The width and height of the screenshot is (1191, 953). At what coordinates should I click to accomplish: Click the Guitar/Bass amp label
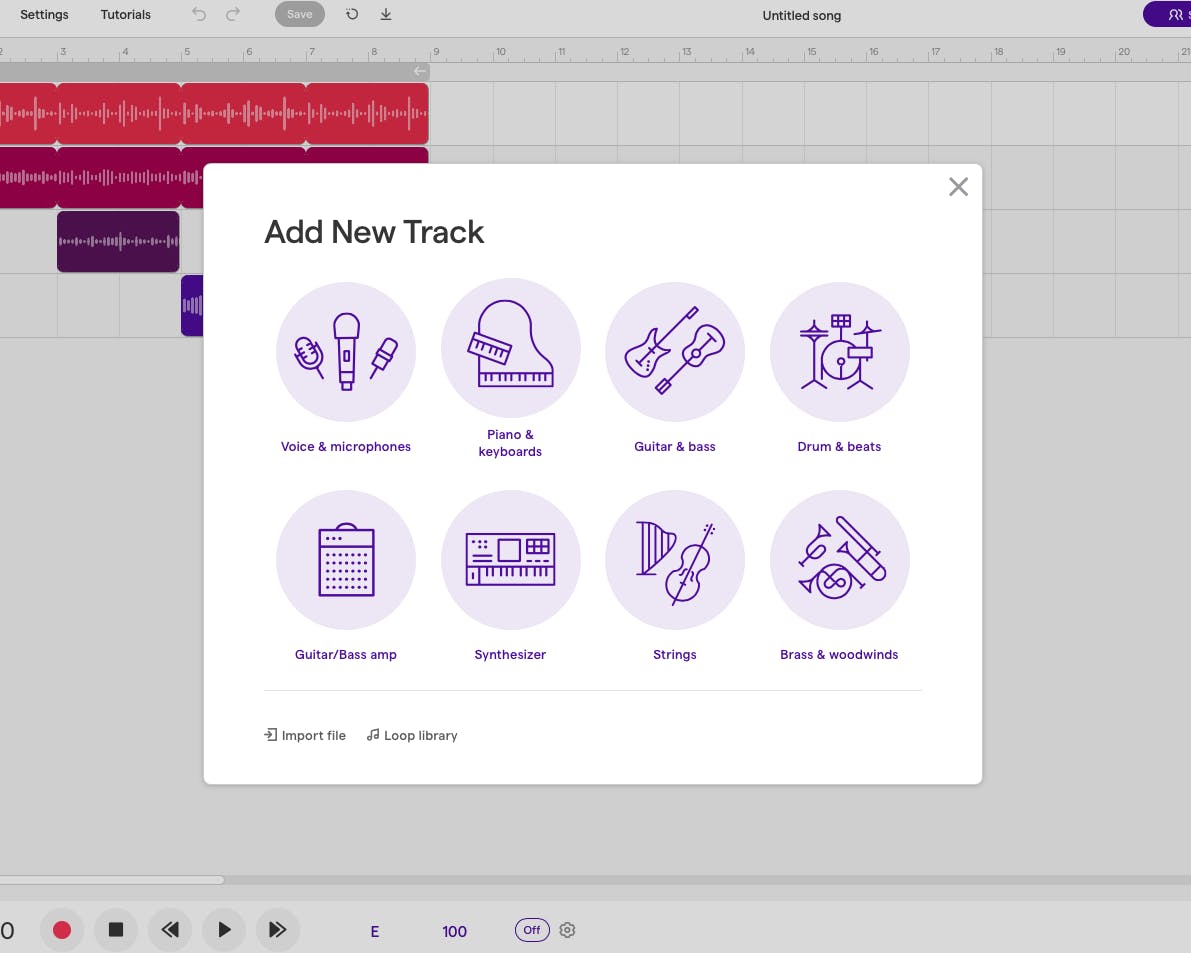[346, 655]
